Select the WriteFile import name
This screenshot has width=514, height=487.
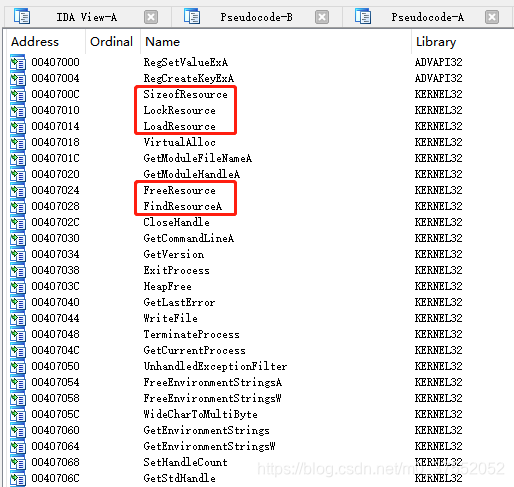(x=171, y=318)
